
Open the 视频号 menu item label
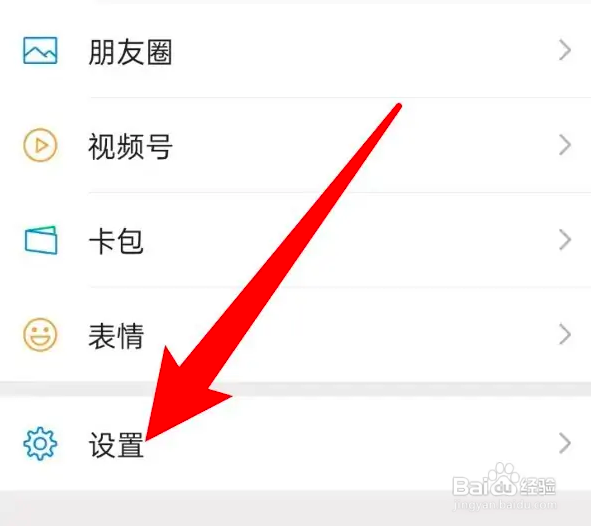[130, 147]
